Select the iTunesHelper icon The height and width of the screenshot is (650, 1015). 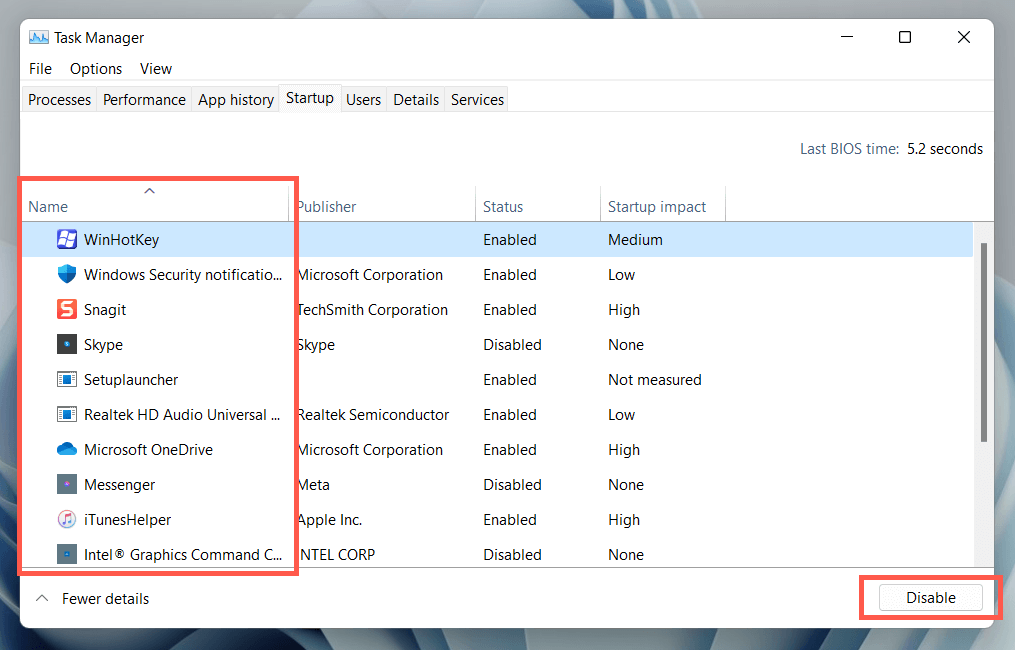click(x=67, y=520)
